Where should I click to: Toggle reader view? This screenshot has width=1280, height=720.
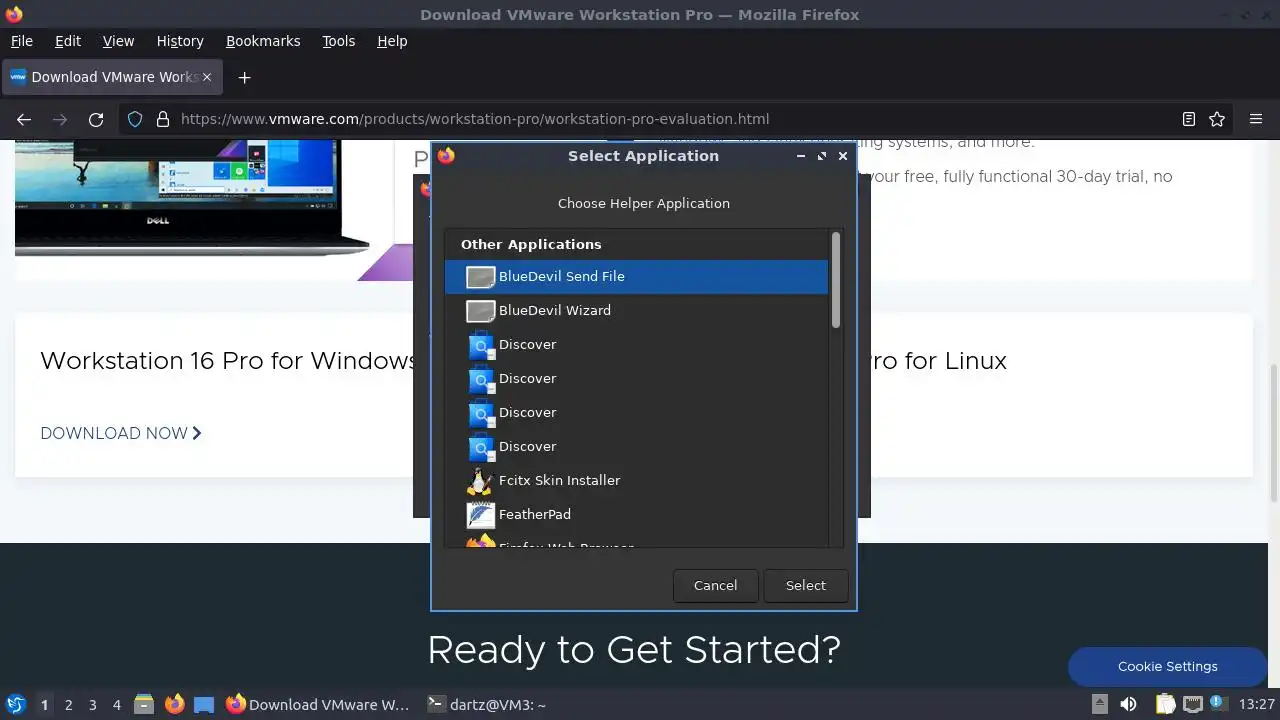point(1189,119)
